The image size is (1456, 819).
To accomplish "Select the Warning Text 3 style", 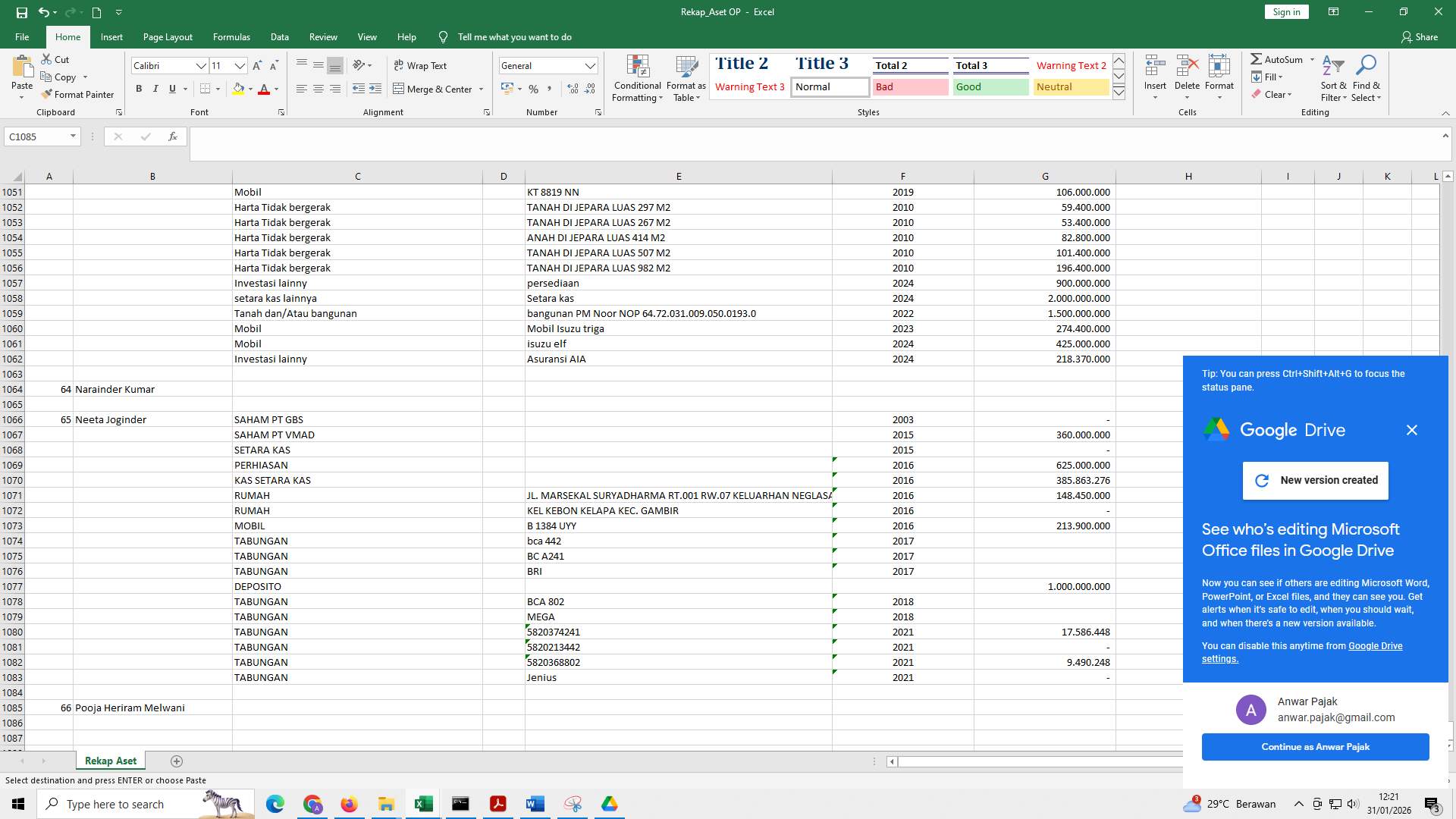I will 749,86.
